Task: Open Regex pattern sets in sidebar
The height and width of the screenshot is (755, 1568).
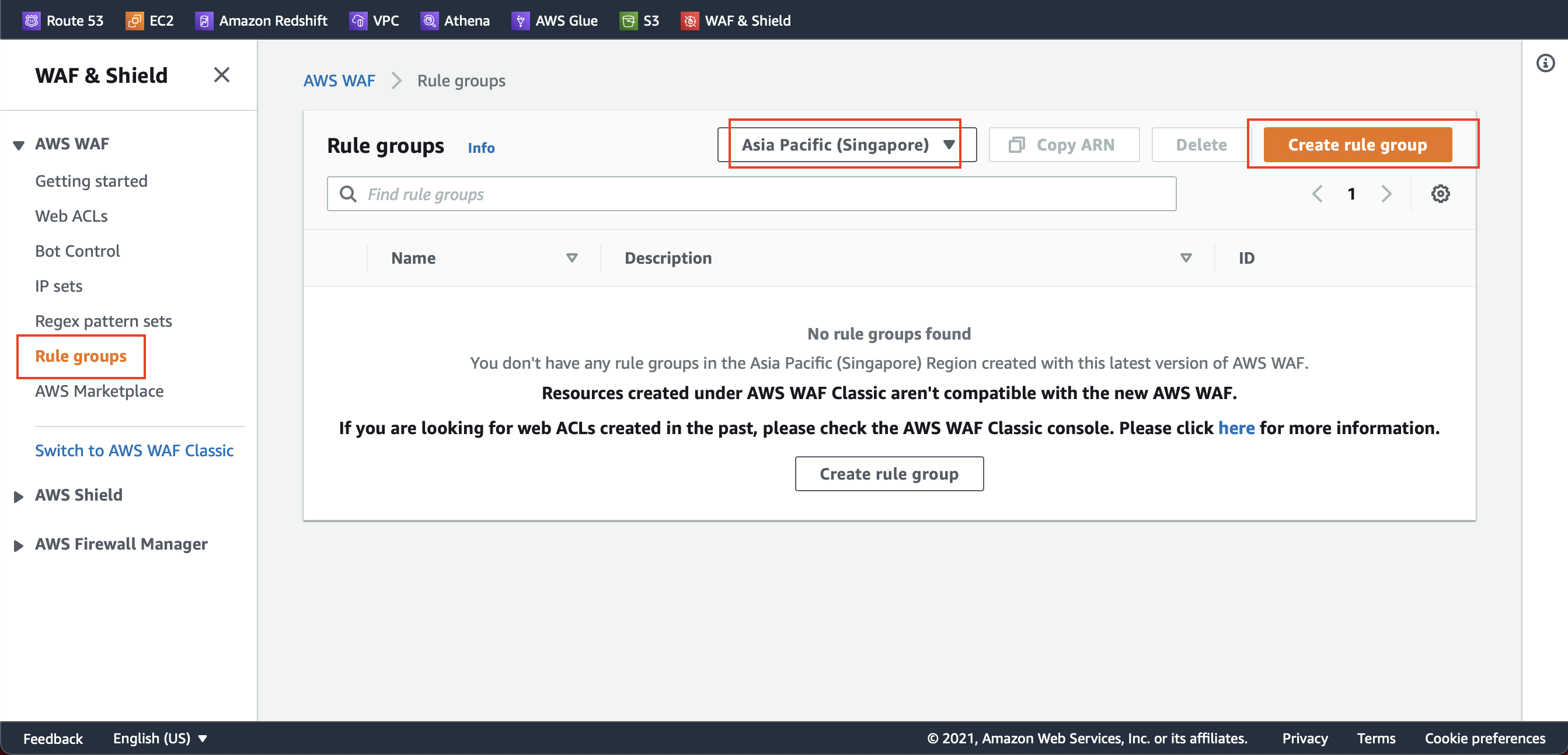Action: point(103,321)
